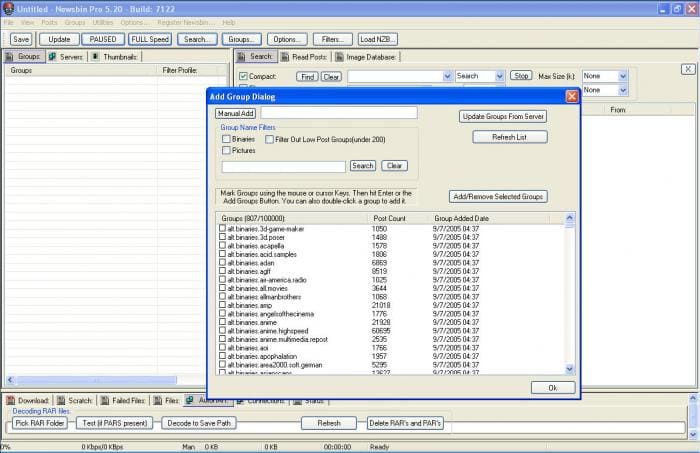Viewport: 700px width, 453px height.
Task: Click the PAUSED toolbar button
Action: 103,39
